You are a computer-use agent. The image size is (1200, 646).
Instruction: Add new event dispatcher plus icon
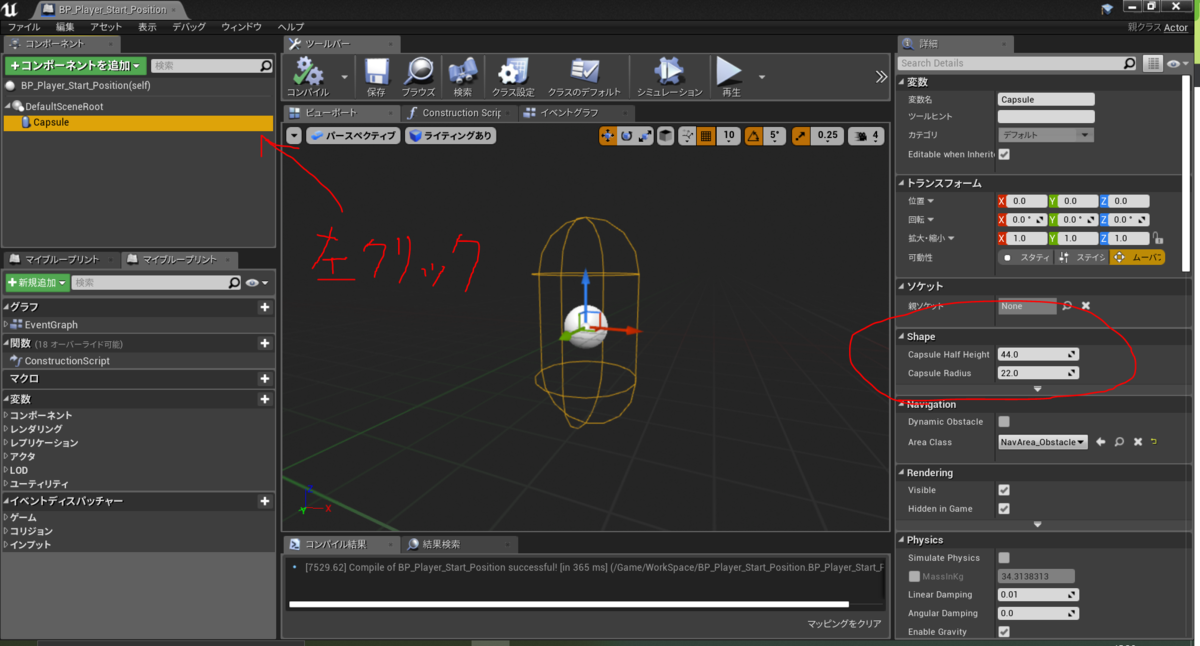(265, 501)
